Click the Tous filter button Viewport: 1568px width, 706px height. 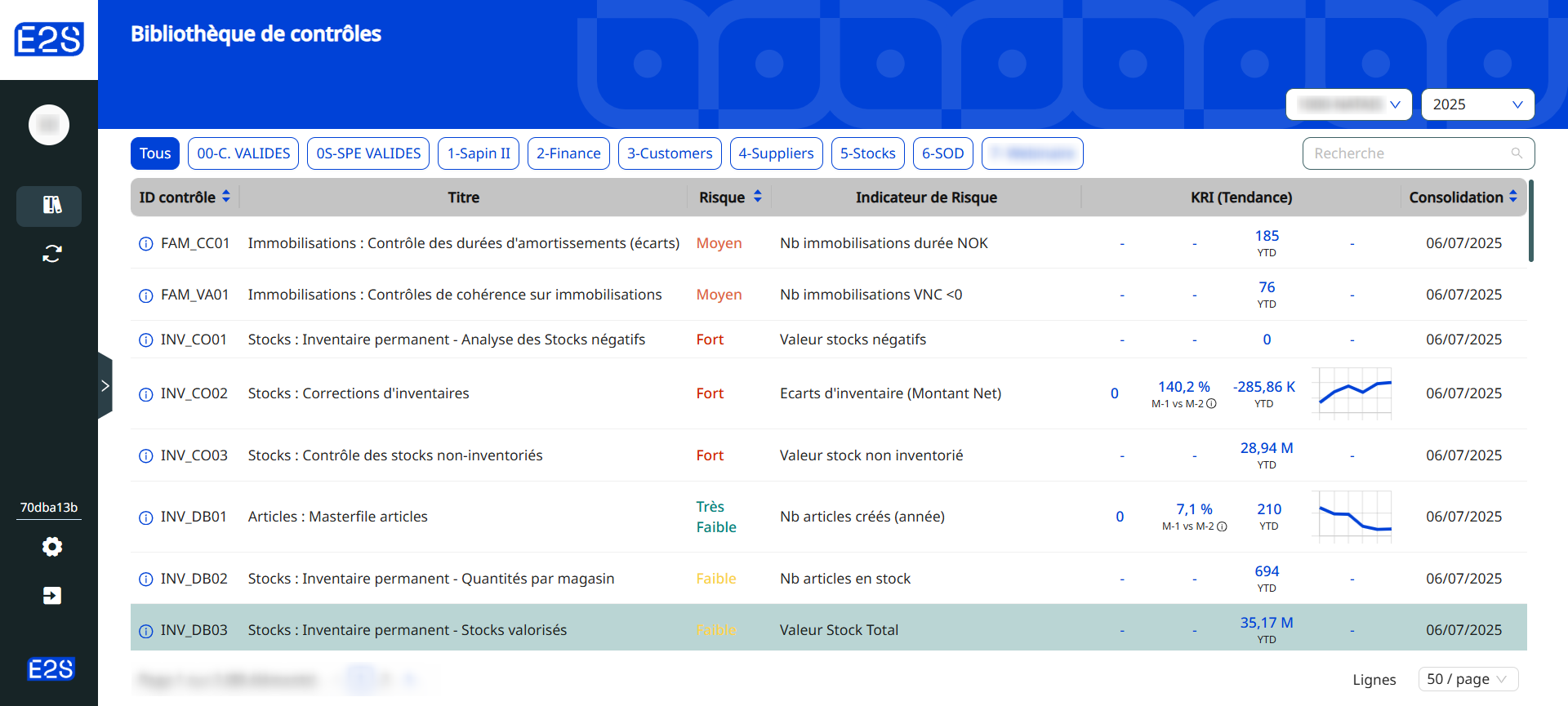point(155,153)
